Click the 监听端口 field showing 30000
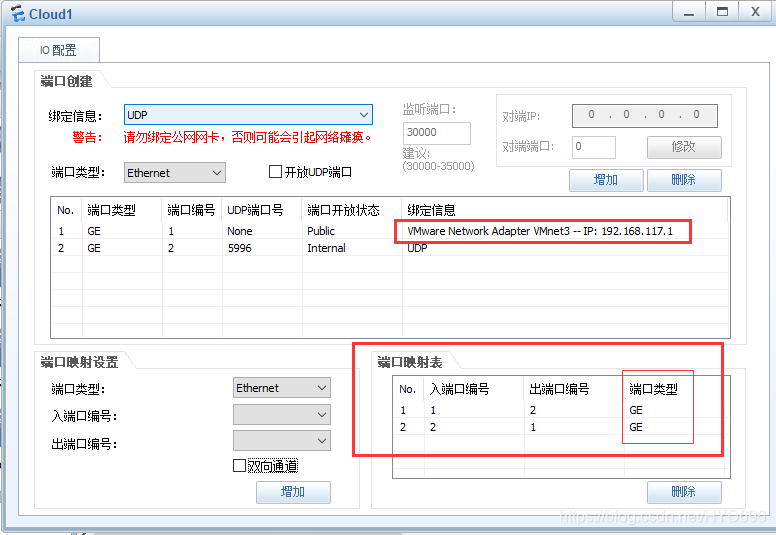This screenshot has height=535, width=776. tap(436, 133)
